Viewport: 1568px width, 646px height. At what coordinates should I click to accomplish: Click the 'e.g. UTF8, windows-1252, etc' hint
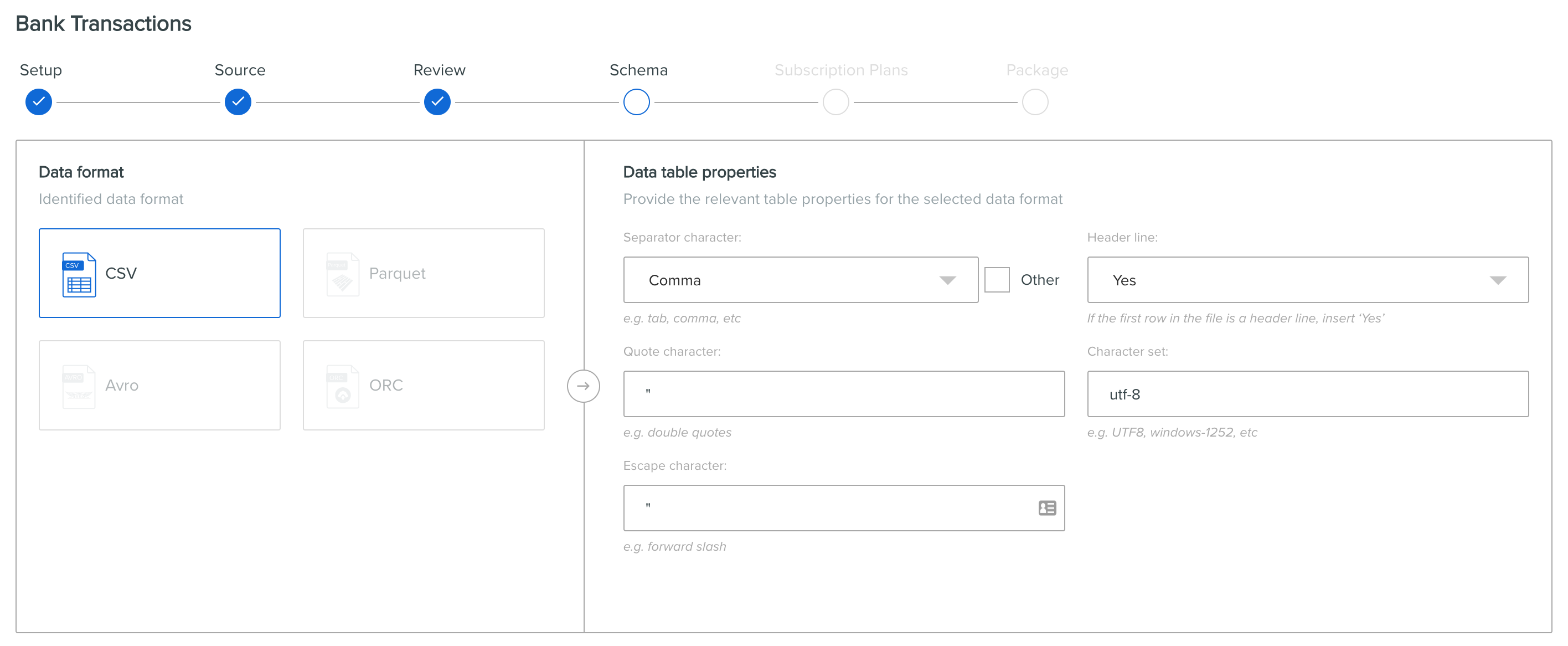tap(1172, 432)
